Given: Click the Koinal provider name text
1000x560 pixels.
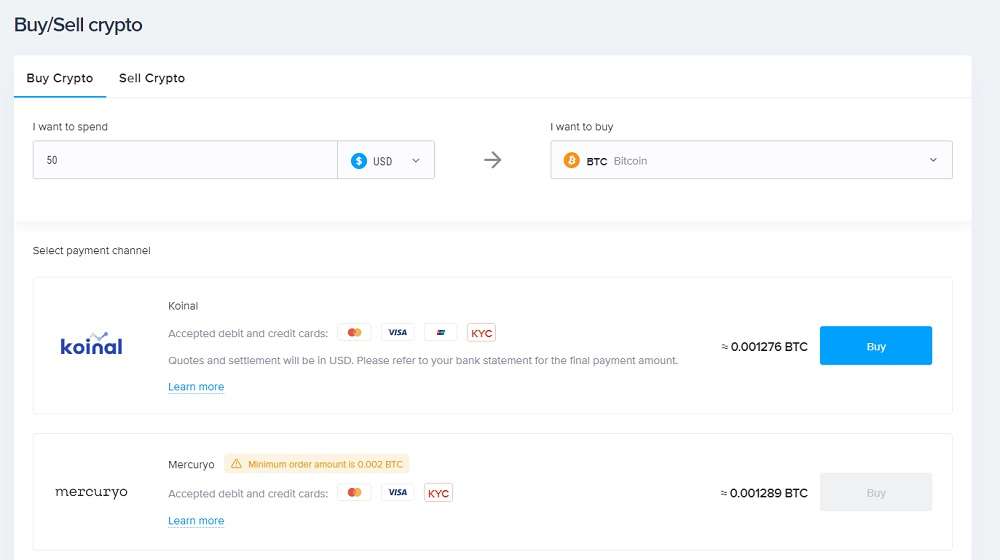Looking at the screenshot, I should pos(183,306).
